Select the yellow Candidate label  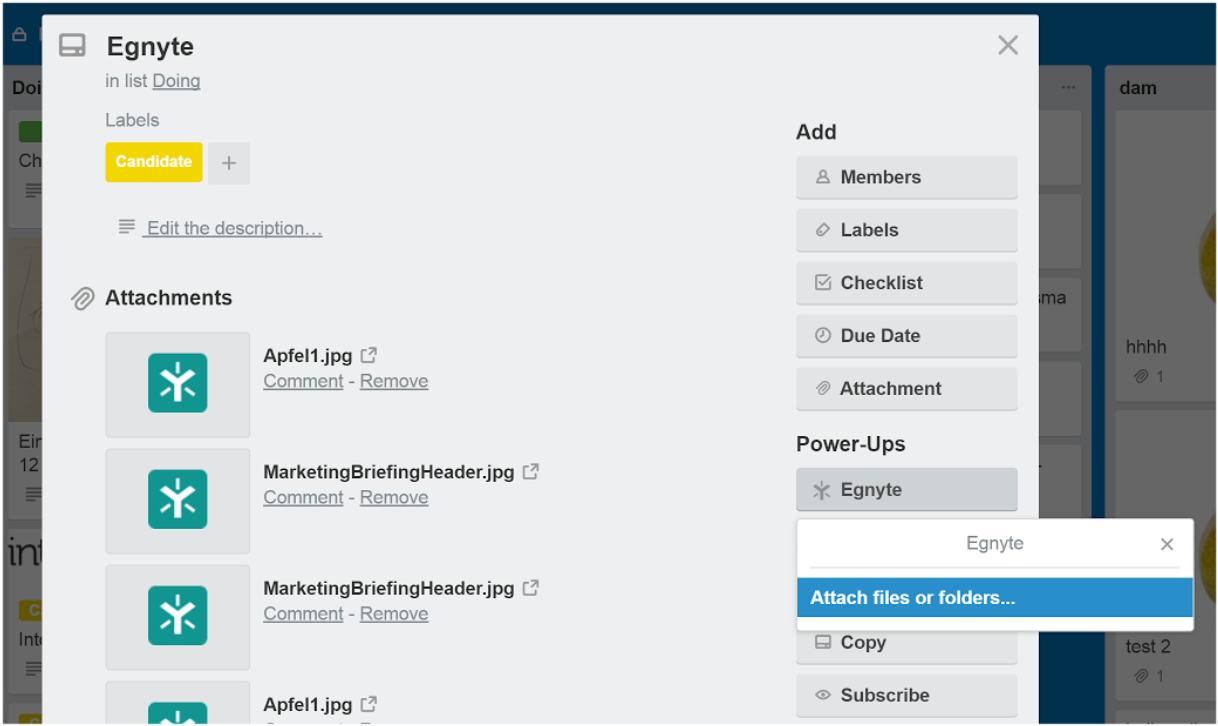click(x=154, y=162)
